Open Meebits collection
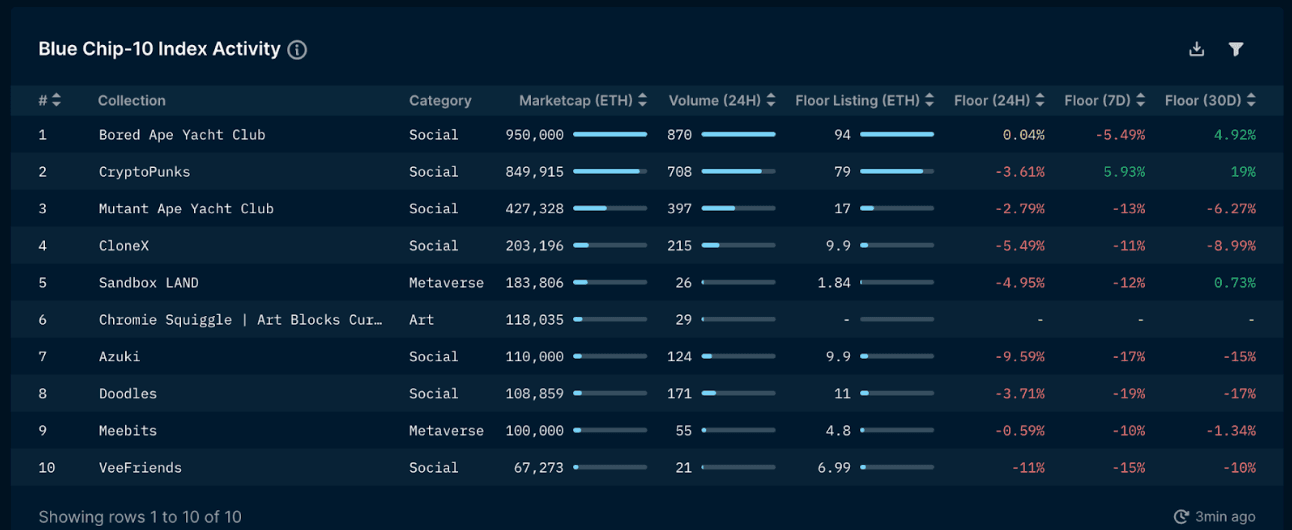 coord(127,431)
